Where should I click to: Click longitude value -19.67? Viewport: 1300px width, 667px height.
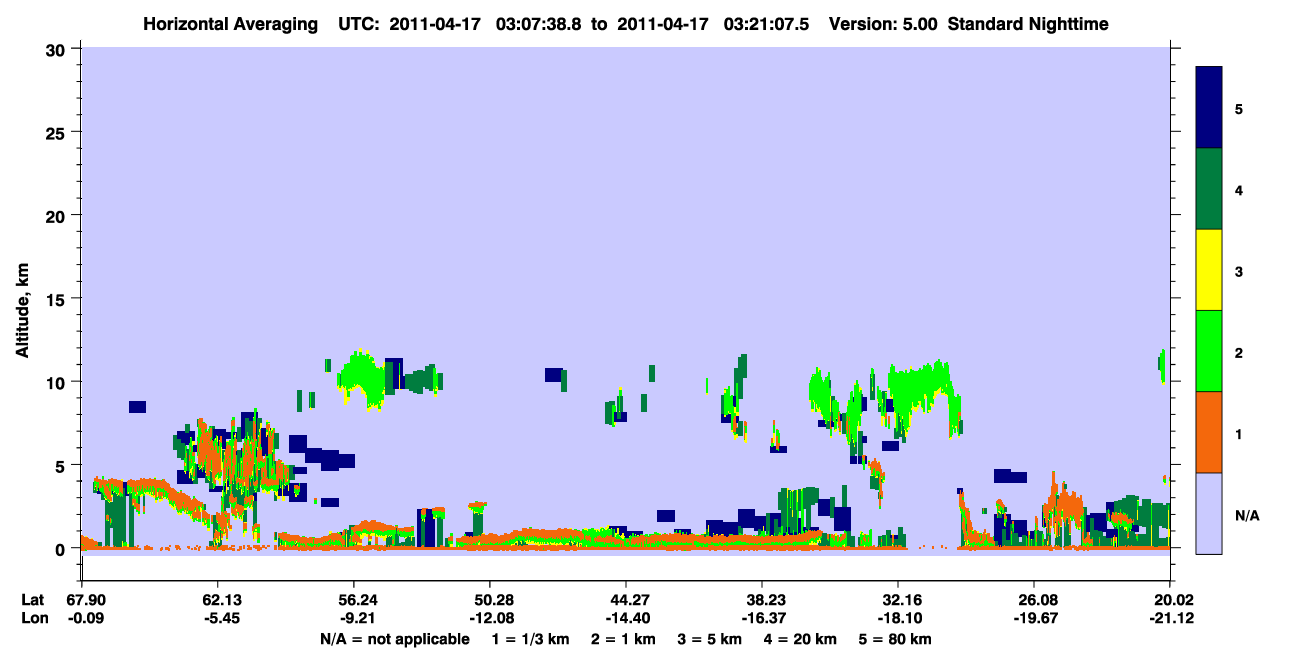click(1034, 619)
